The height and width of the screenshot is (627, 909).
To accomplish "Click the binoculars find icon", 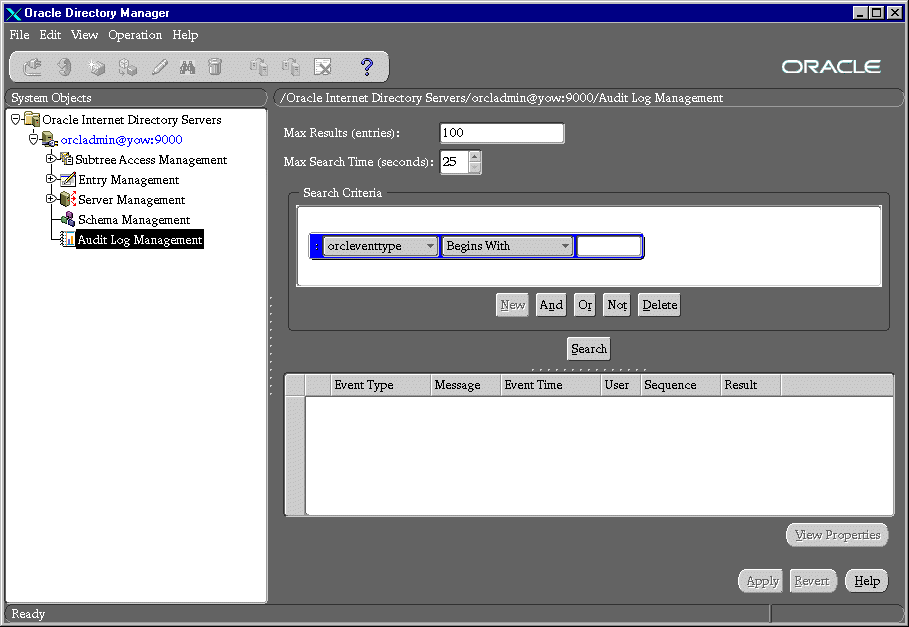I will tap(187, 67).
